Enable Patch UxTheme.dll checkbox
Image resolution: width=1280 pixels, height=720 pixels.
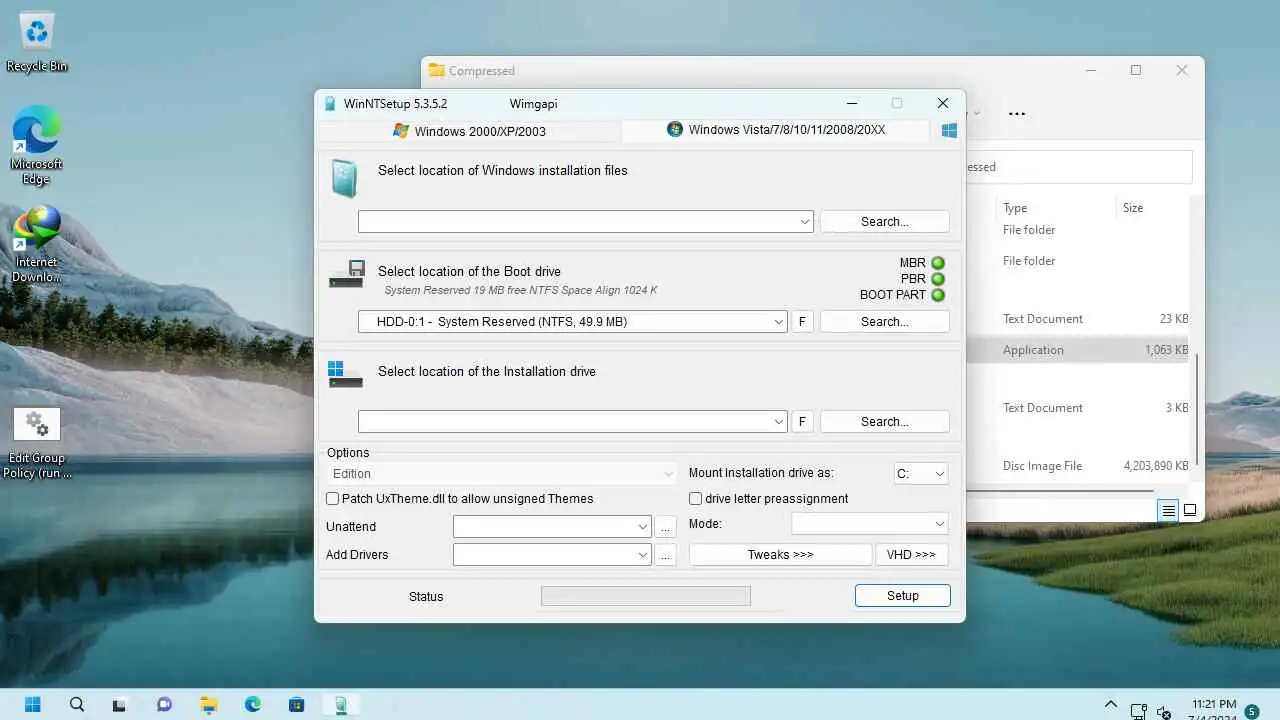333,498
